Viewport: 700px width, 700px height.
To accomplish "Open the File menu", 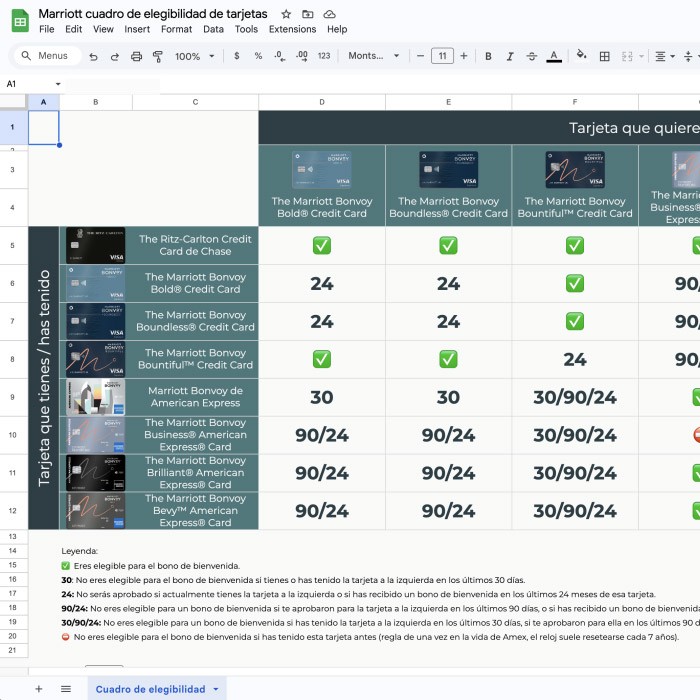I will [x=46, y=29].
